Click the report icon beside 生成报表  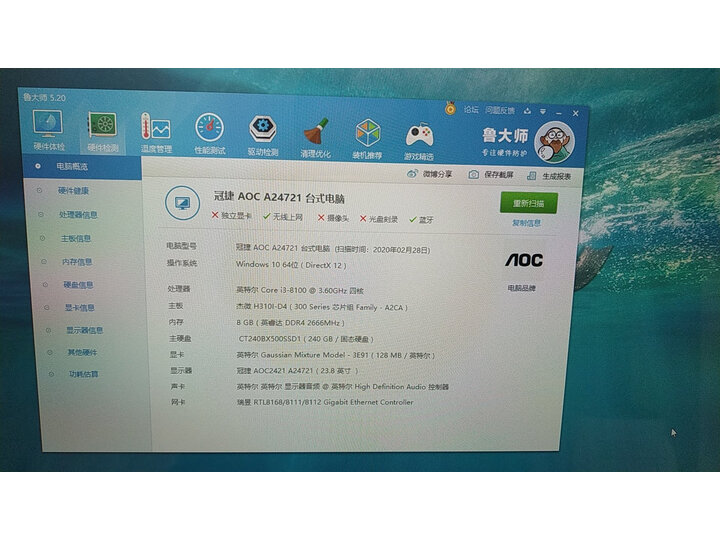pyautogui.click(x=531, y=175)
